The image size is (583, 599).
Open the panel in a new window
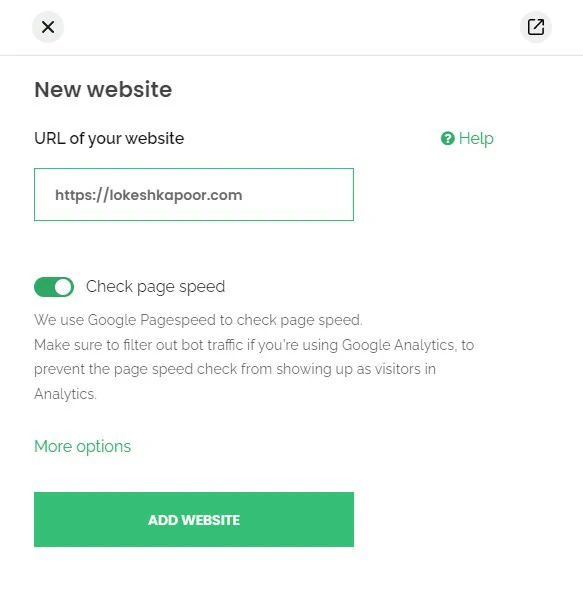[x=536, y=27]
